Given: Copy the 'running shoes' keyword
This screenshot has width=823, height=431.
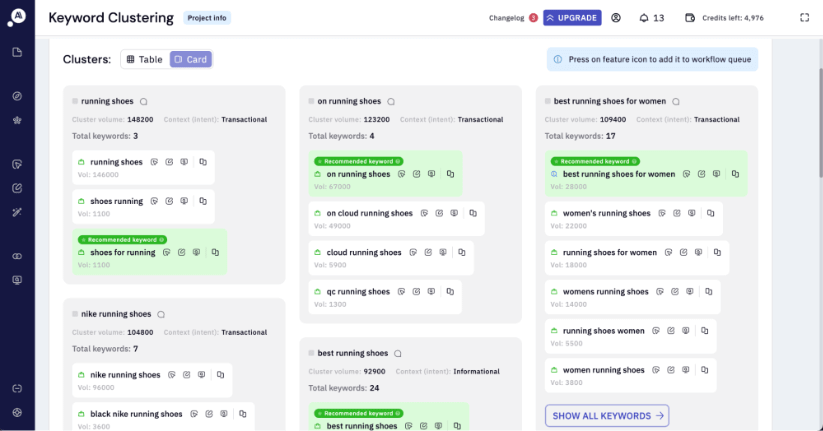Looking at the screenshot, I should [x=202, y=162].
